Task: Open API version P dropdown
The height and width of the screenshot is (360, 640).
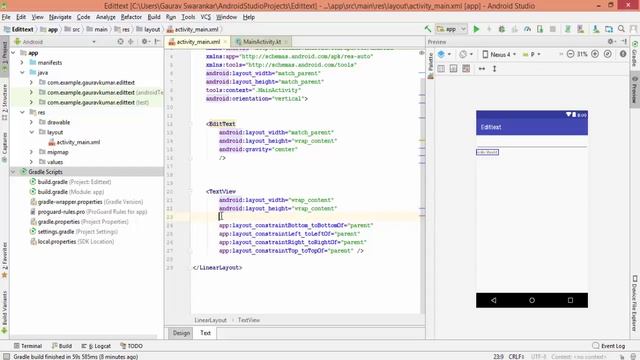Action: point(532,54)
